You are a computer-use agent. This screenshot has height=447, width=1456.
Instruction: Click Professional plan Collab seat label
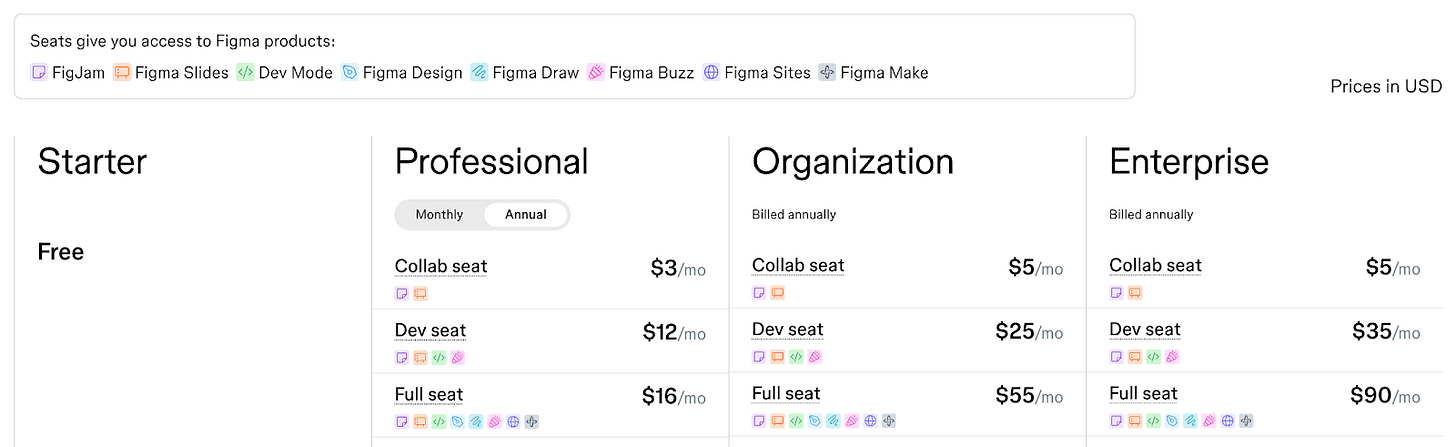441,266
